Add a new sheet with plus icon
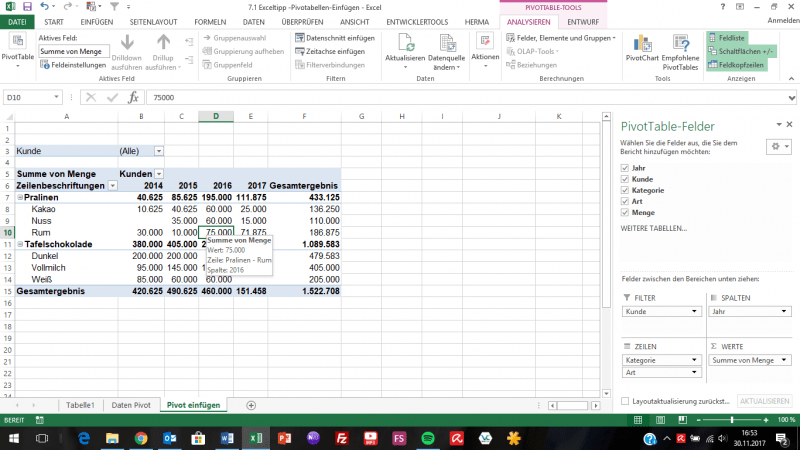 point(251,405)
